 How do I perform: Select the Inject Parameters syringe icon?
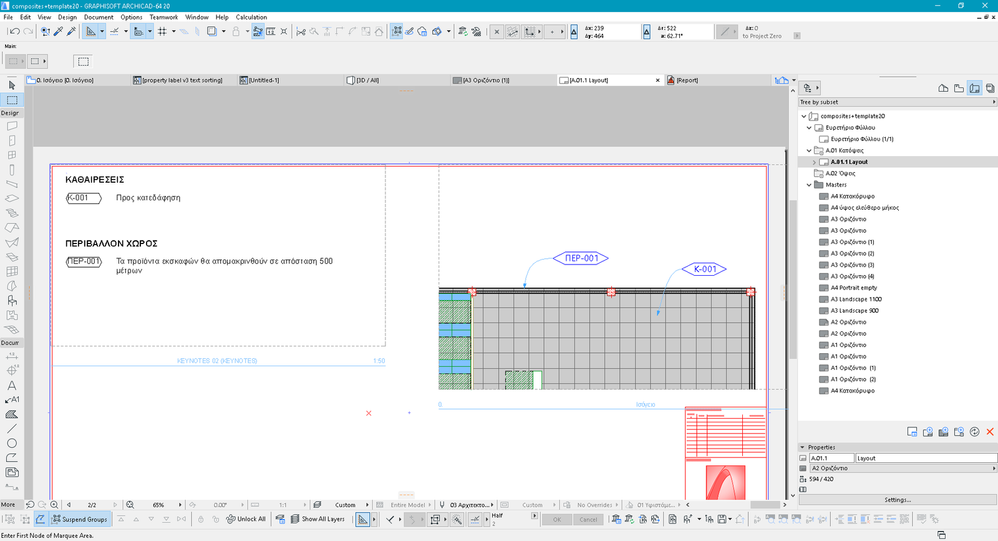pyautogui.click(x=71, y=31)
